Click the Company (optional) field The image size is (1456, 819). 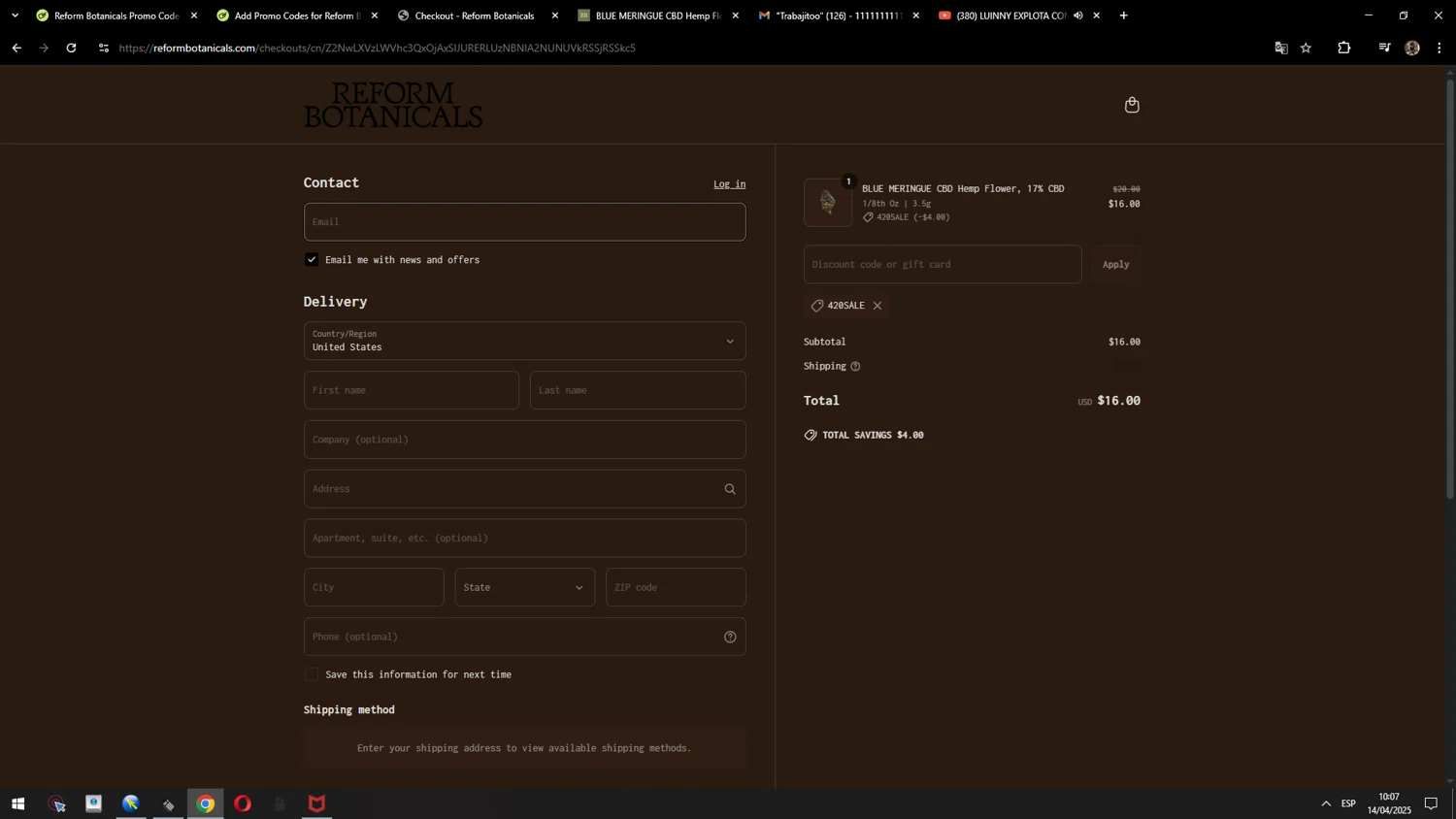pos(525,441)
